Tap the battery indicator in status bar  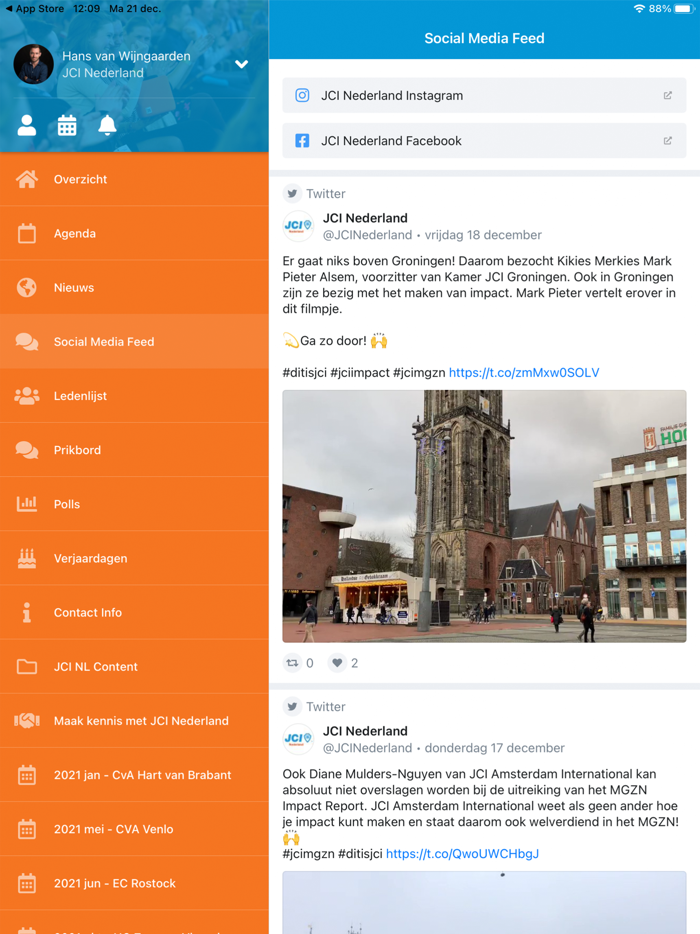pyautogui.click(x=683, y=9)
